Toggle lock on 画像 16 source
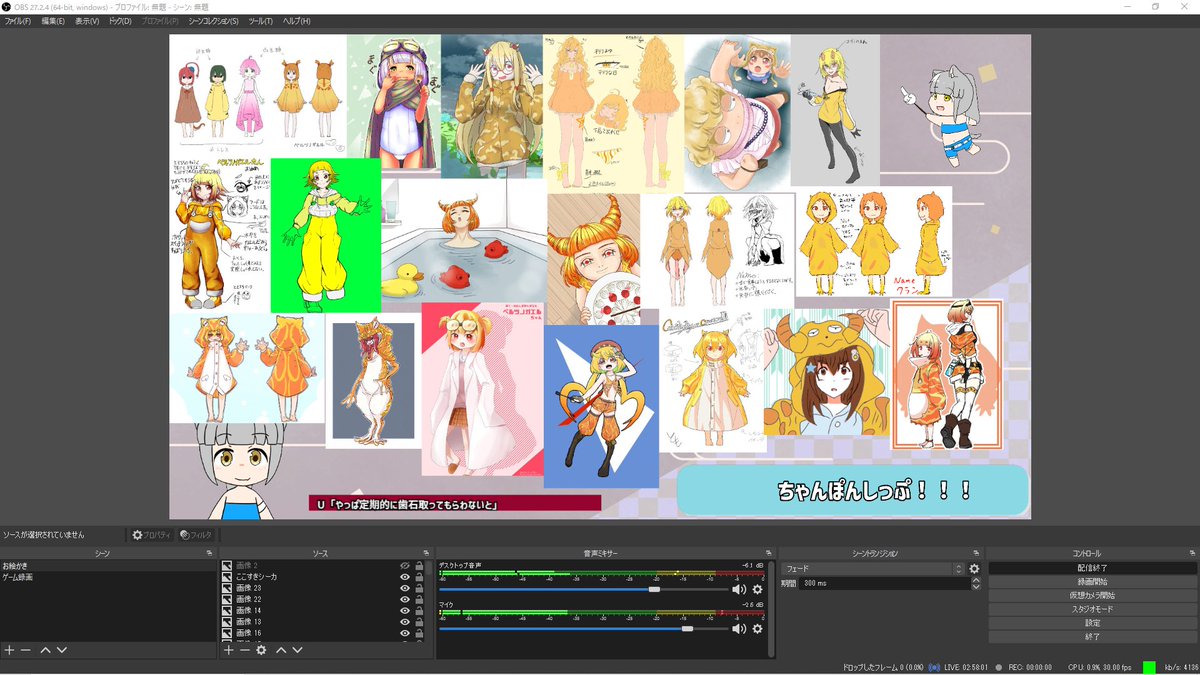 click(419, 633)
